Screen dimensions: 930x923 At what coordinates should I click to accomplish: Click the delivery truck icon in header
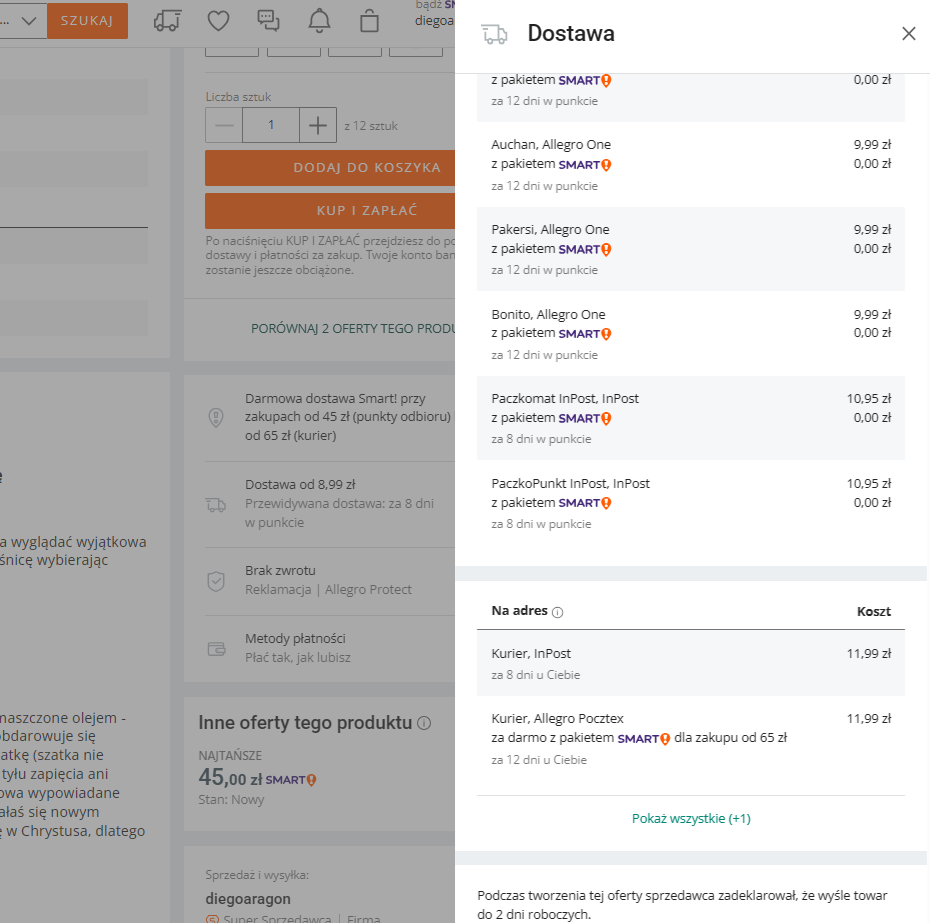point(168,20)
